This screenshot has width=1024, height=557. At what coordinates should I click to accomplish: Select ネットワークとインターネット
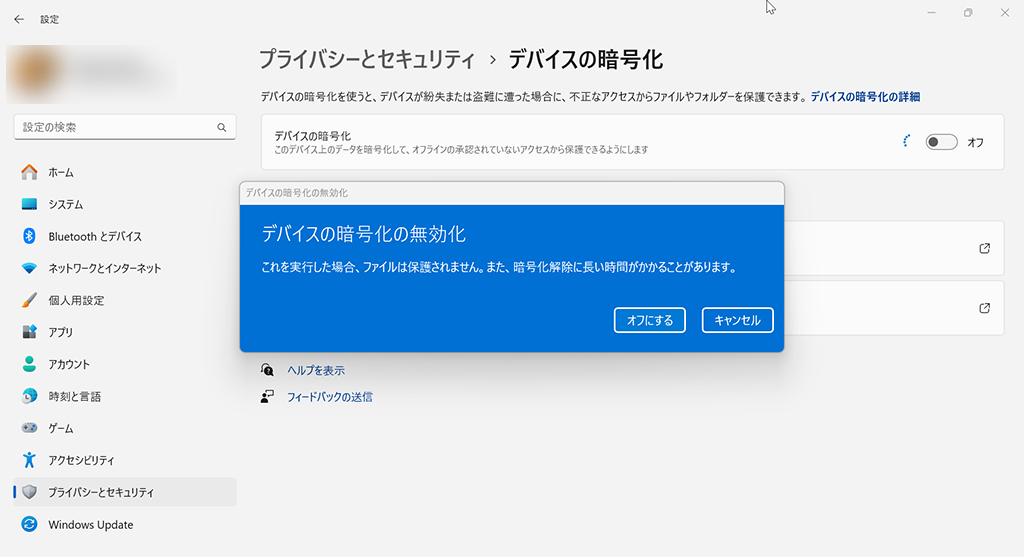[x=125, y=268]
